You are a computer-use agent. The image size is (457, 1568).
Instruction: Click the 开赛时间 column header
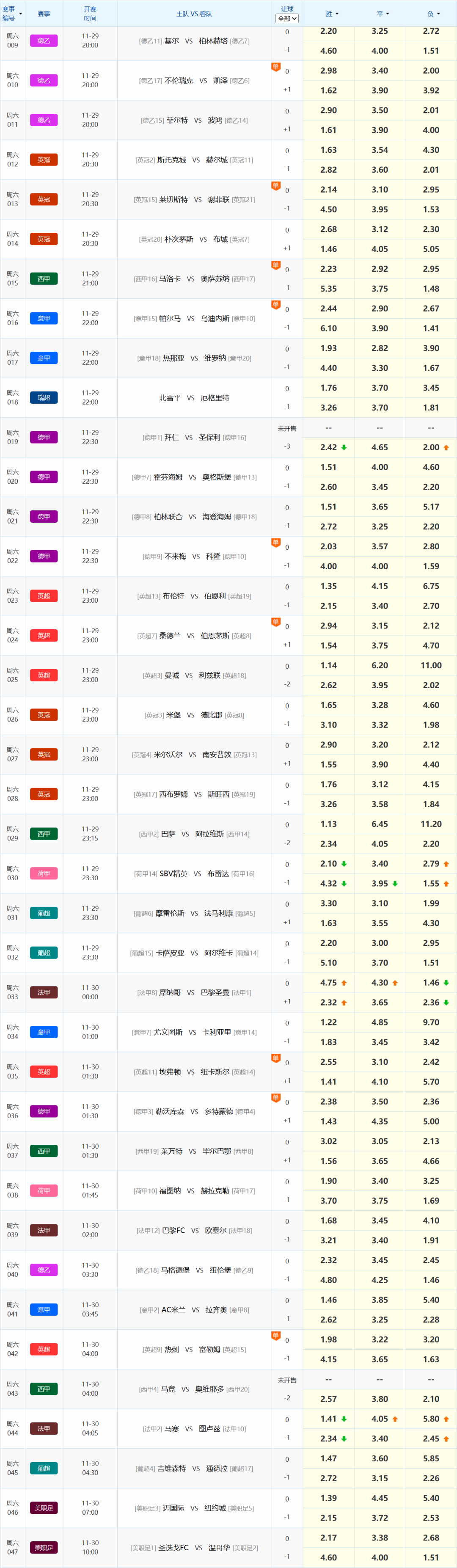click(x=90, y=14)
